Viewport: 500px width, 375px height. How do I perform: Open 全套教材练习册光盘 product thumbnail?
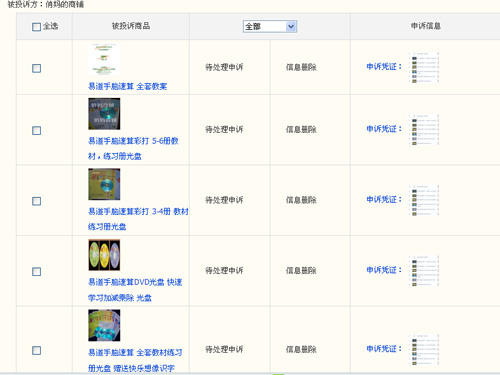click(x=104, y=325)
